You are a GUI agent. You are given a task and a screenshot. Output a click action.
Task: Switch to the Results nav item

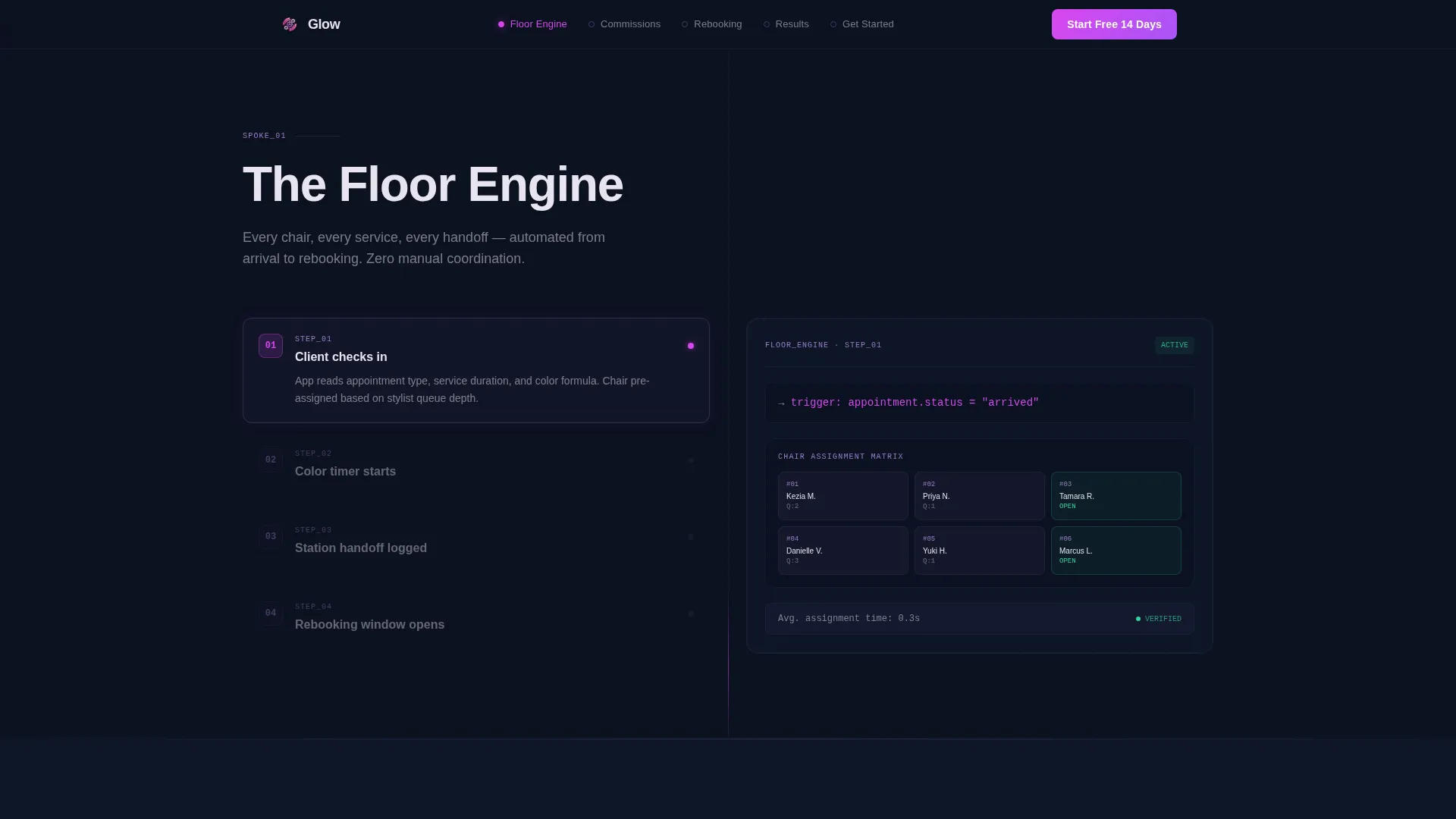click(x=786, y=24)
